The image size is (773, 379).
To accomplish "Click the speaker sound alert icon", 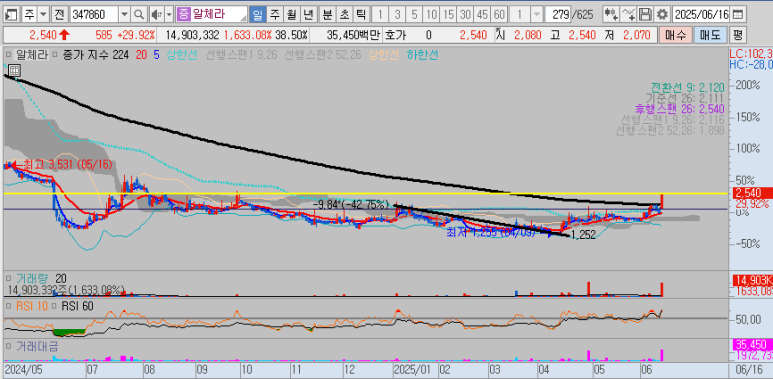I will [157, 14].
